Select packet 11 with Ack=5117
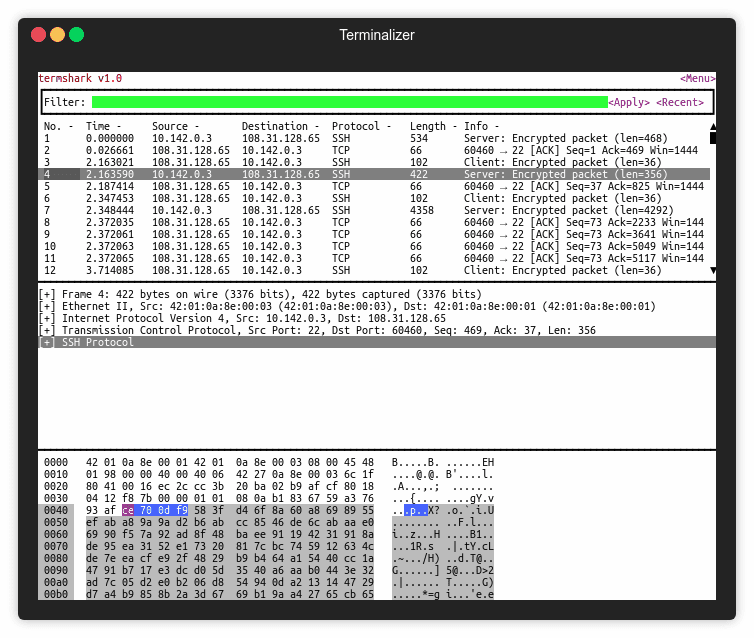Screen dimensions: 754x638 coord(374,259)
